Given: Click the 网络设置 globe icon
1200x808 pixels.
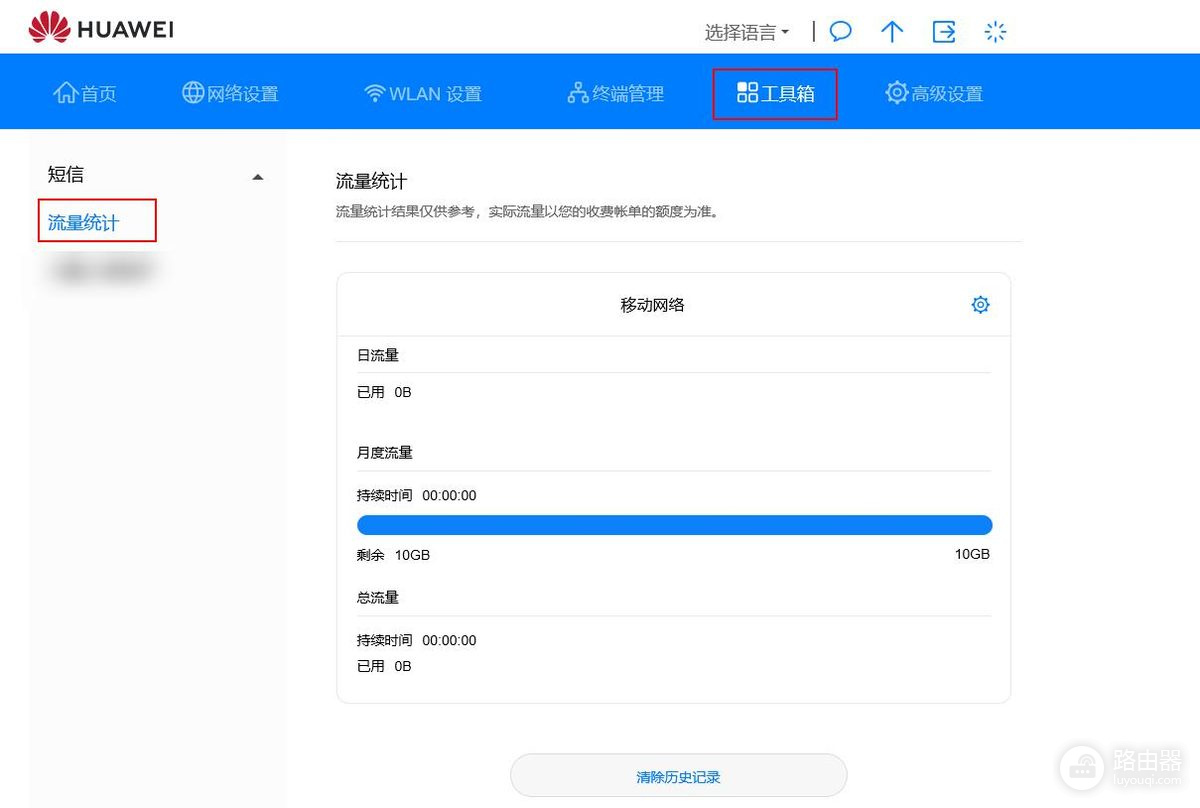Looking at the screenshot, I should (x=193, y=93).
